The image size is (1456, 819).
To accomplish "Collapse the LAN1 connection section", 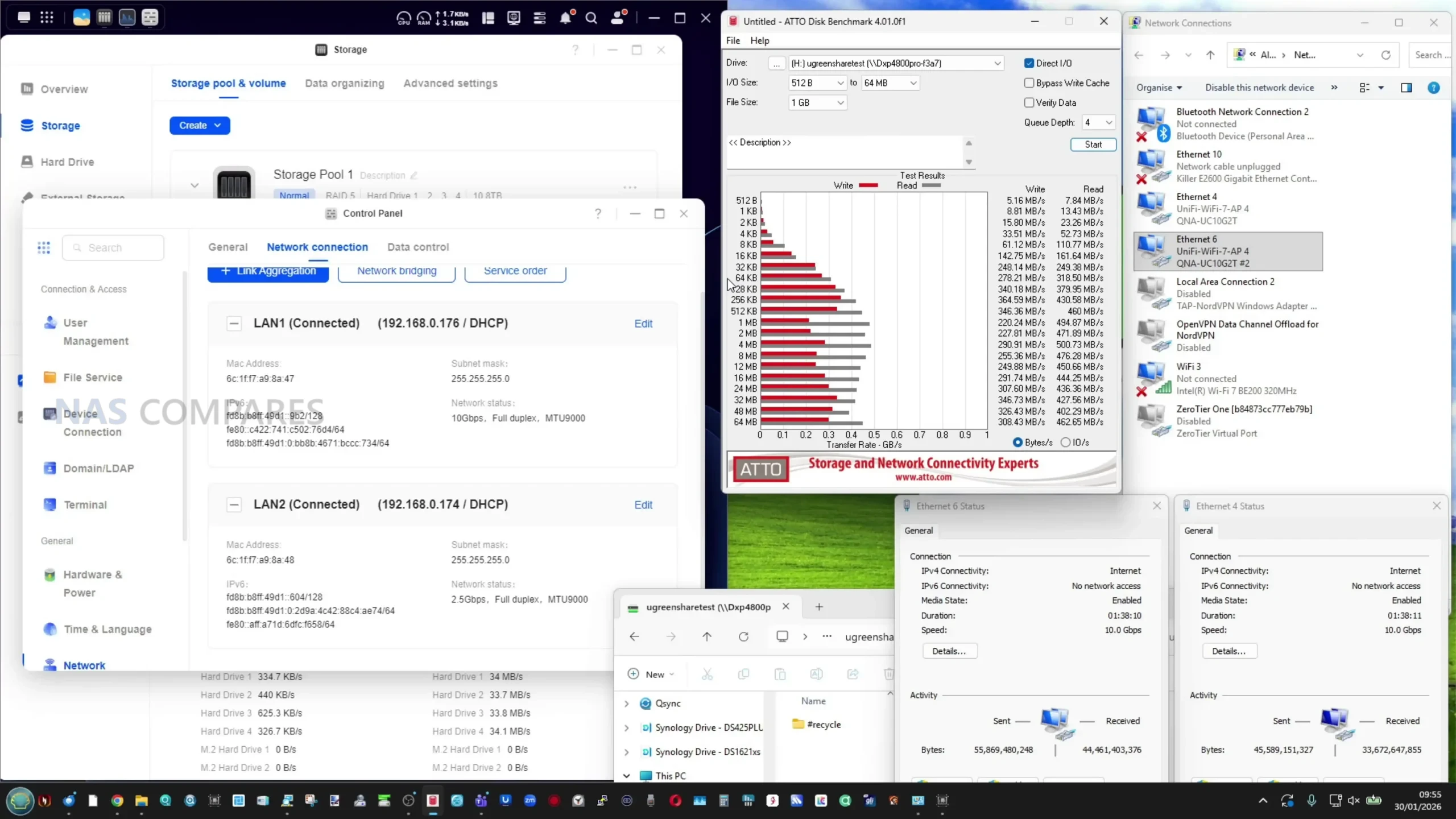I will pos(234,323).
